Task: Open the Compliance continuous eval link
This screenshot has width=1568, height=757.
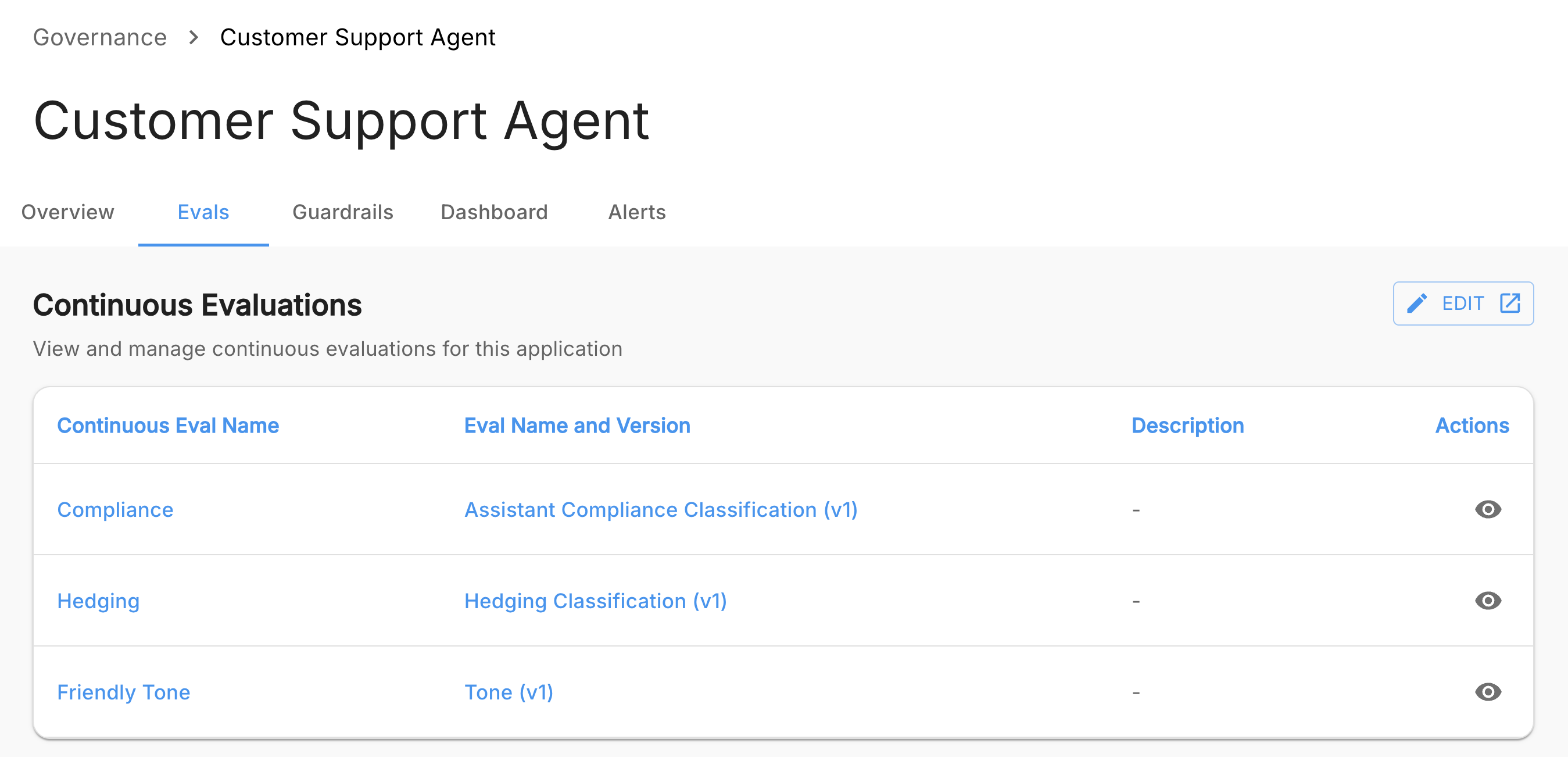Action: pos(115,510)
